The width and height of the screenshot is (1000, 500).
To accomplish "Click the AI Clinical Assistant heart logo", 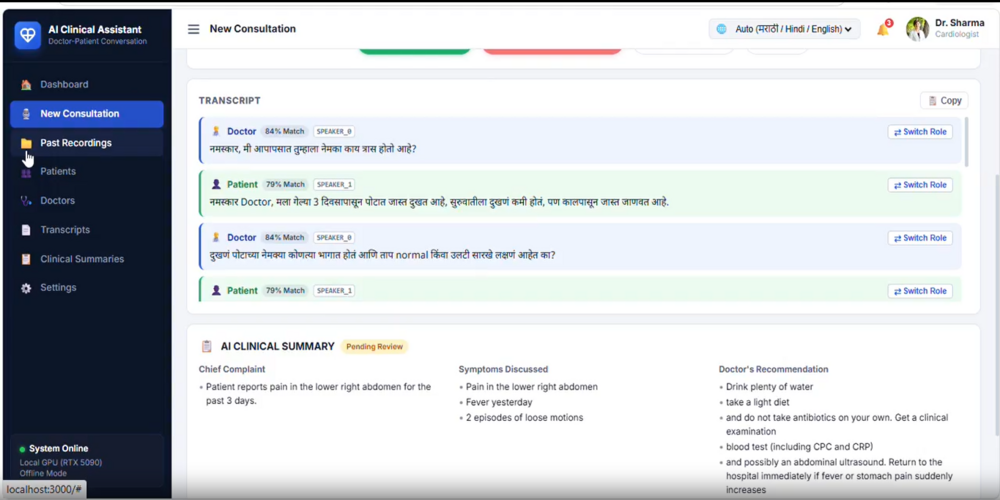I will tap(27, 36).
